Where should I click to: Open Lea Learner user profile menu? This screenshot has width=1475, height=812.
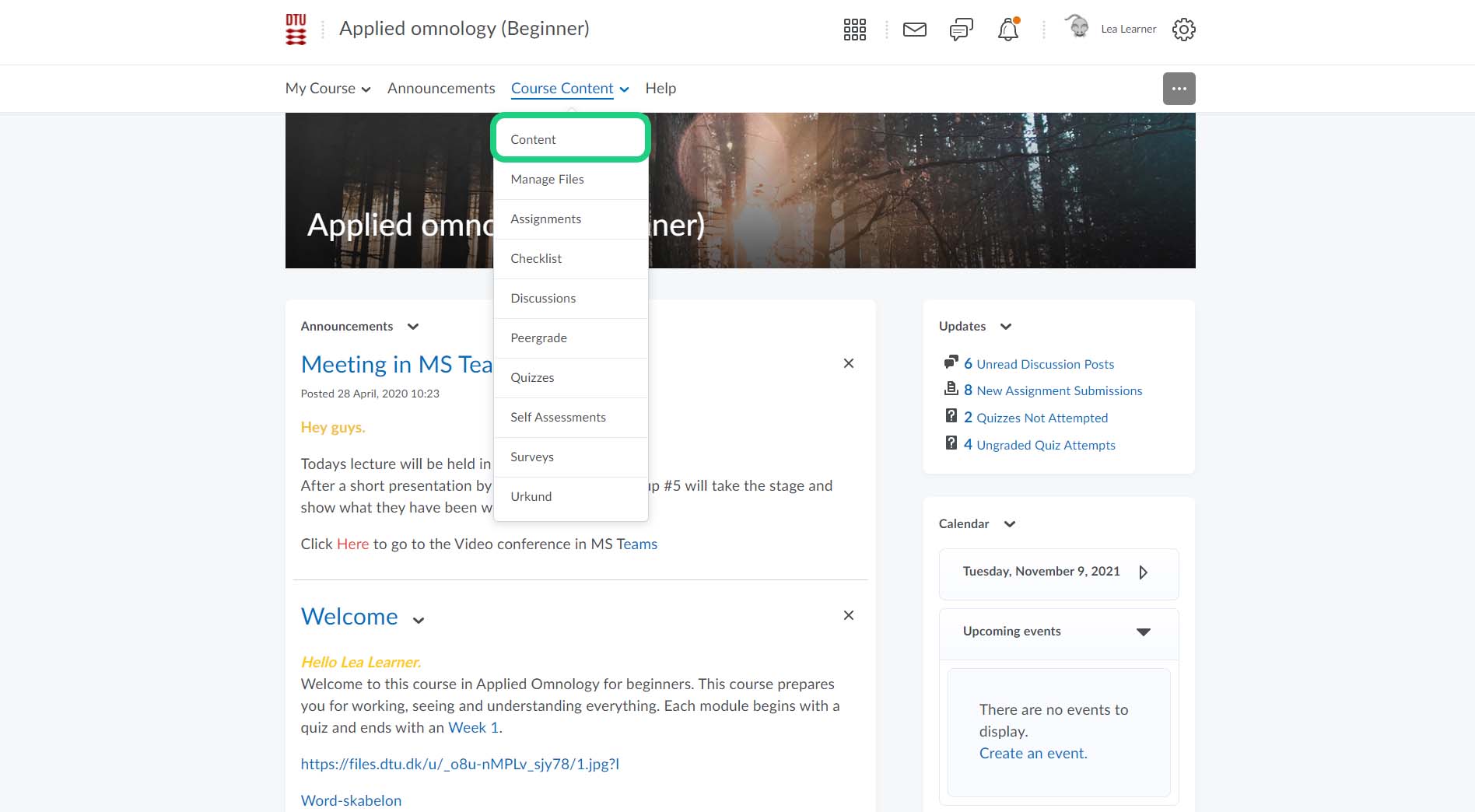pos(1111,29)
